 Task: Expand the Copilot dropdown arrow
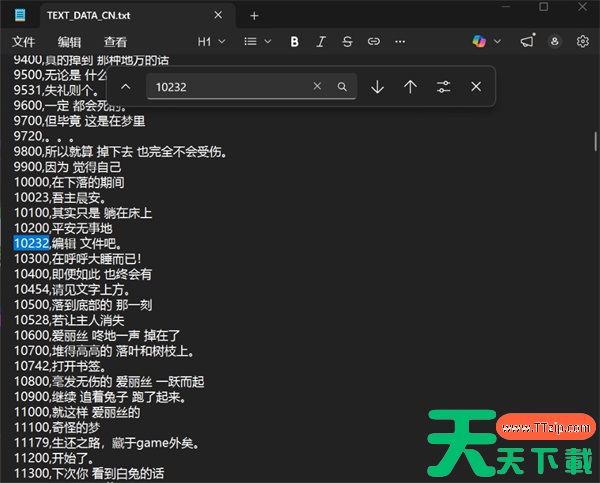[497, 41]
